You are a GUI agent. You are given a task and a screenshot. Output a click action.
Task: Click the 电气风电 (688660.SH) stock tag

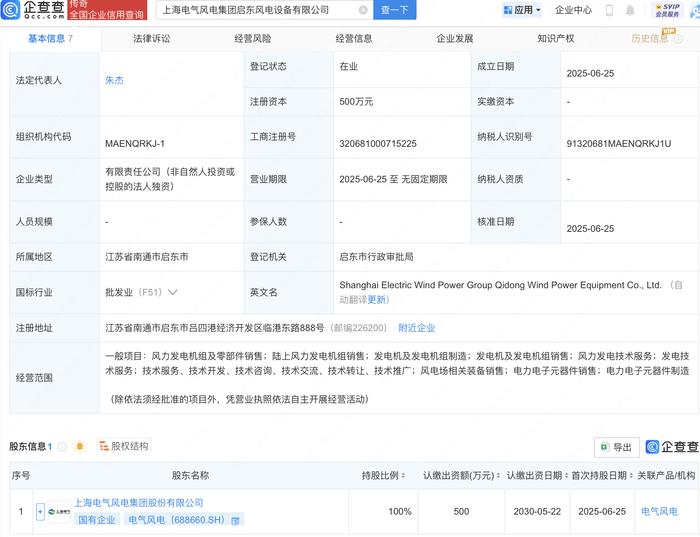(x=176, y=520)
